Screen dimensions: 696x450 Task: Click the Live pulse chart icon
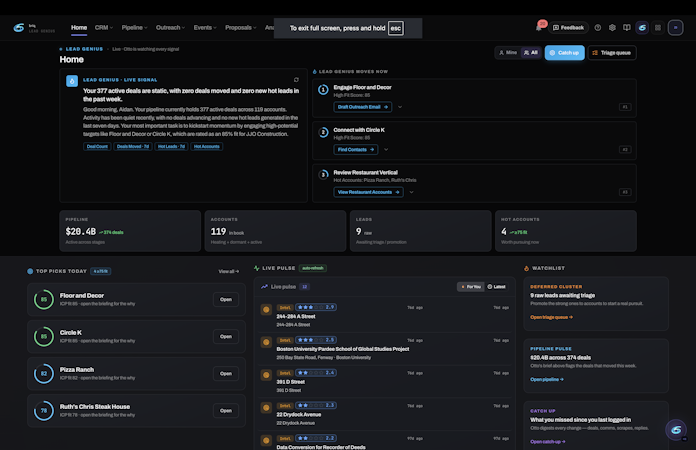264,287
